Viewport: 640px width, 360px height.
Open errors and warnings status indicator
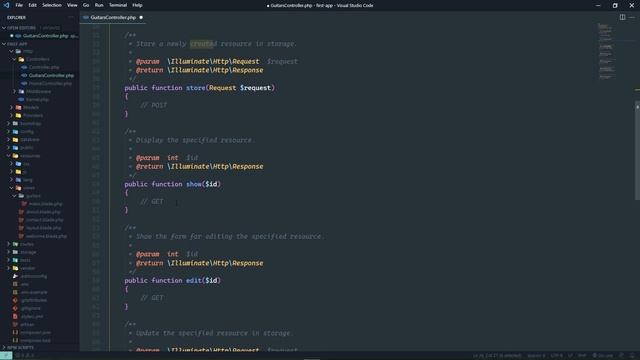coord(25,356)
